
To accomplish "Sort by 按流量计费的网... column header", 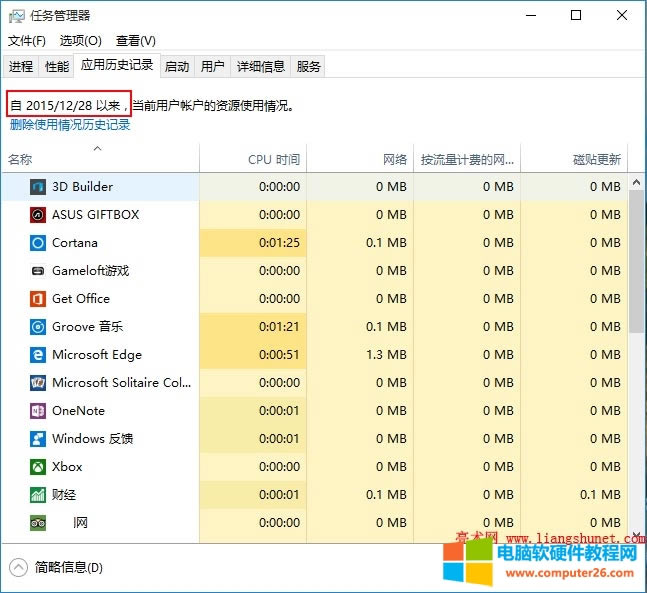I will tap(467, 158).
